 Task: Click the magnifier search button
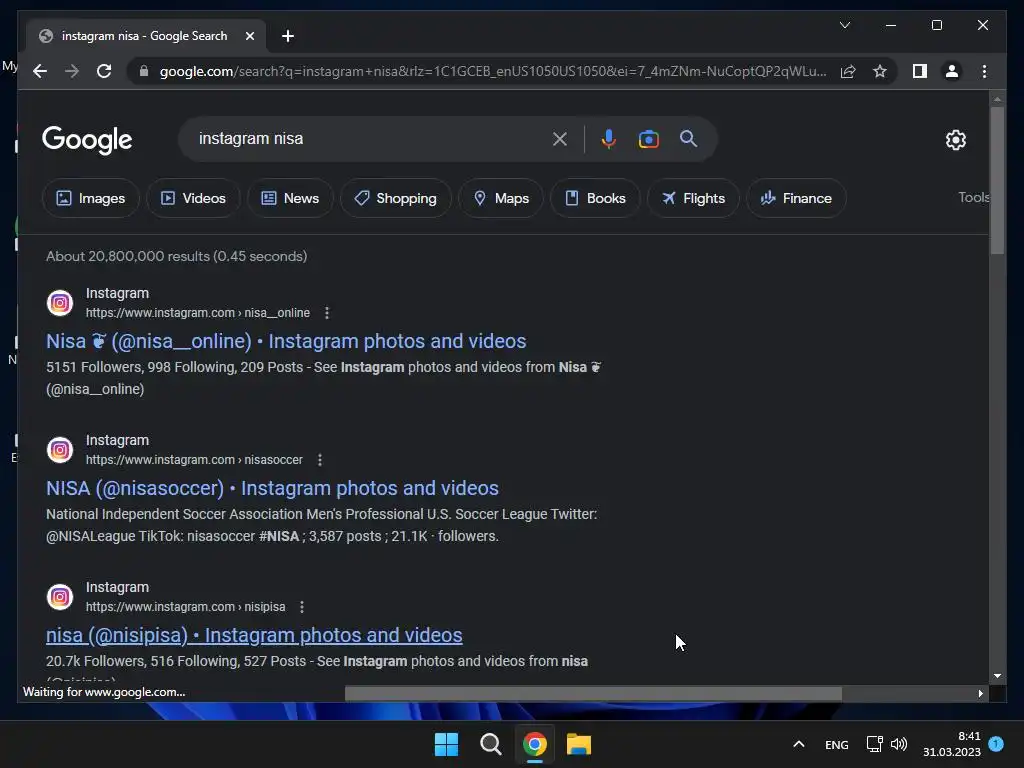[688, 138]
